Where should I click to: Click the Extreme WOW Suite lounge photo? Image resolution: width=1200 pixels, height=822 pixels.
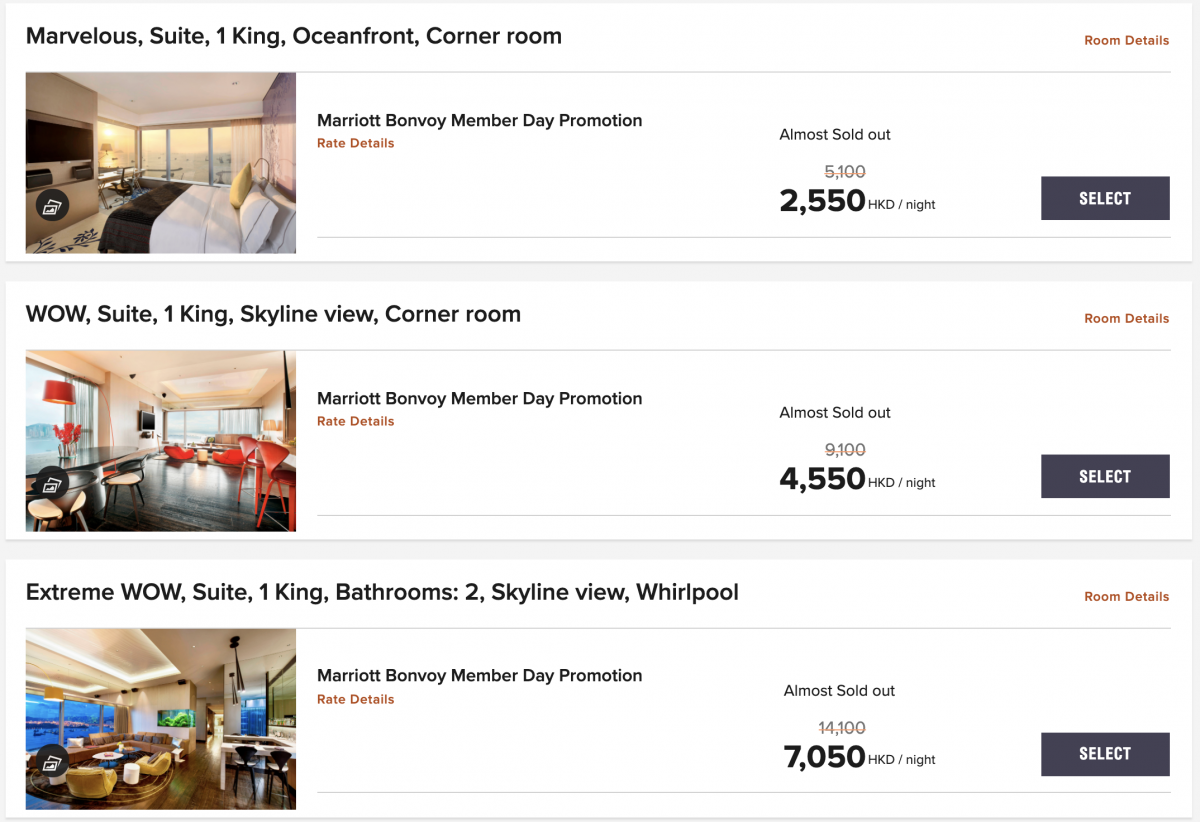pos(161,719)
